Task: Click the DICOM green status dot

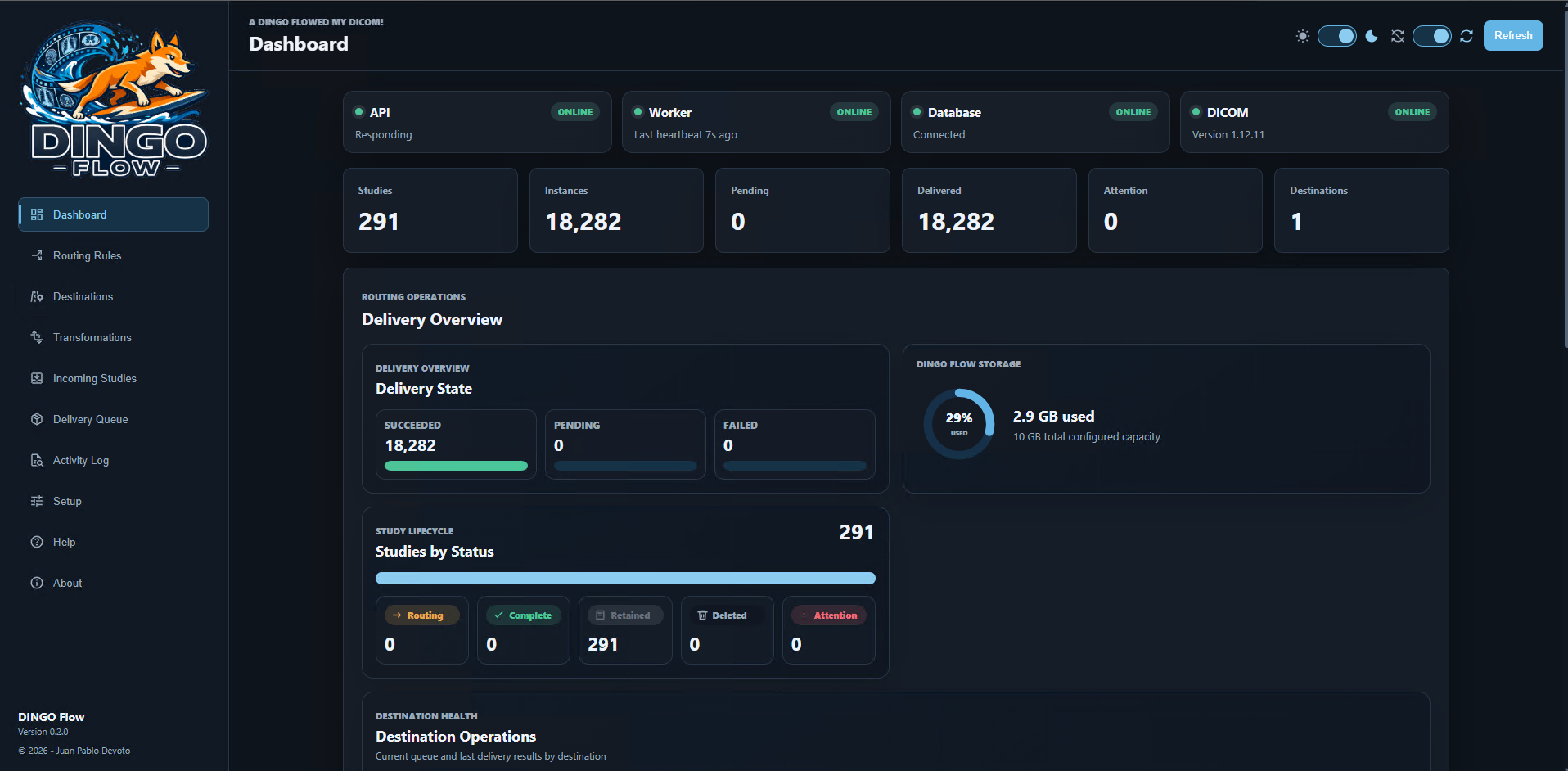Action: click(x=1196, y=112)
